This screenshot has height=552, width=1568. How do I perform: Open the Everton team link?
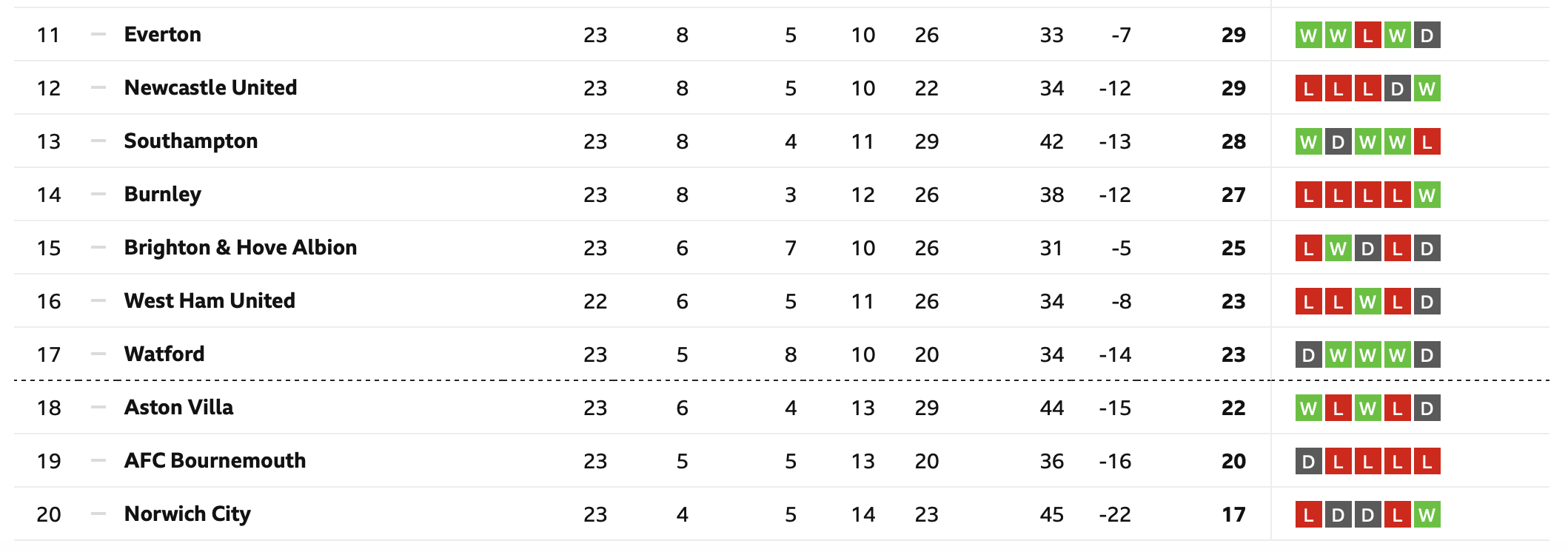(162, 35)
